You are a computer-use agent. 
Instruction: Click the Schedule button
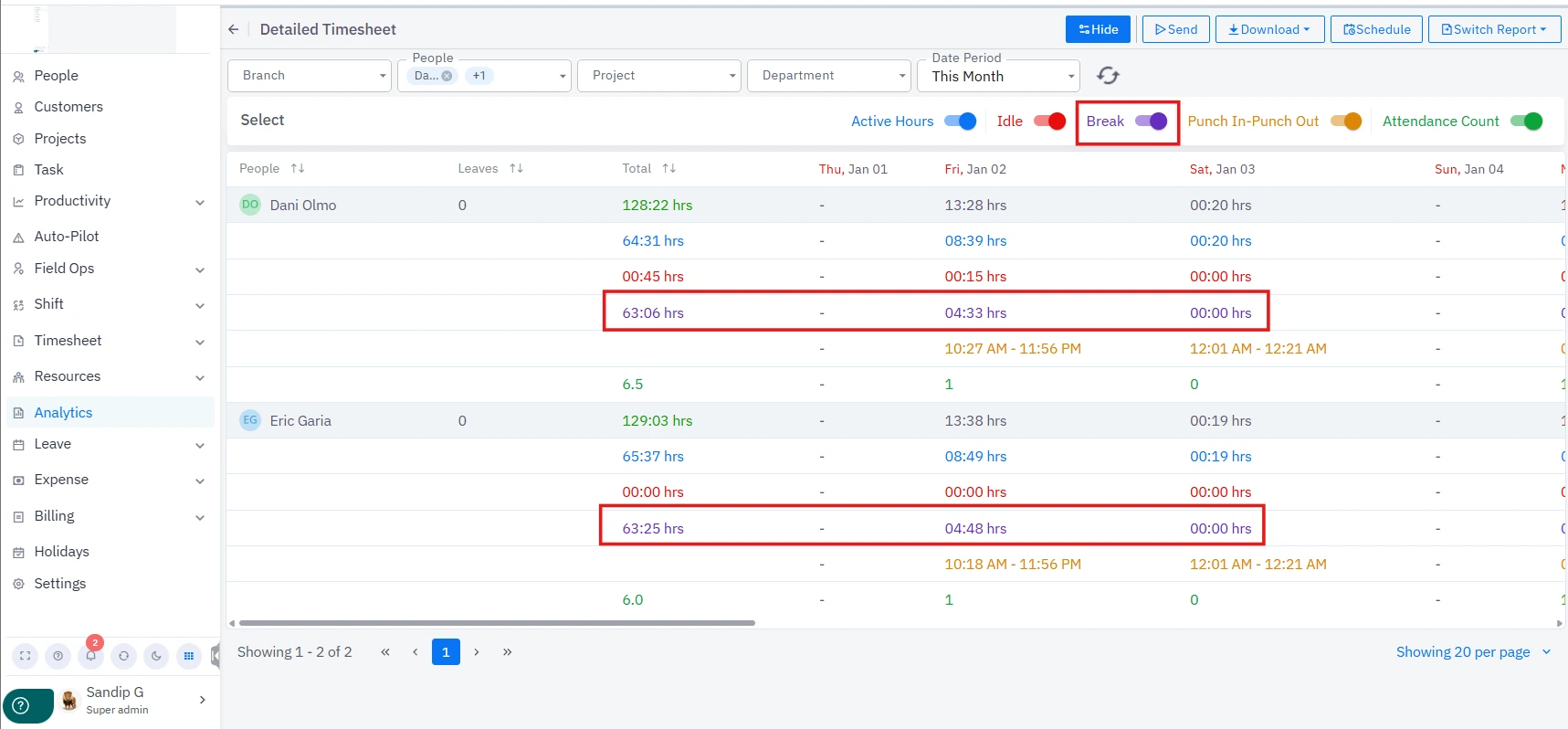click(1376, 29)
